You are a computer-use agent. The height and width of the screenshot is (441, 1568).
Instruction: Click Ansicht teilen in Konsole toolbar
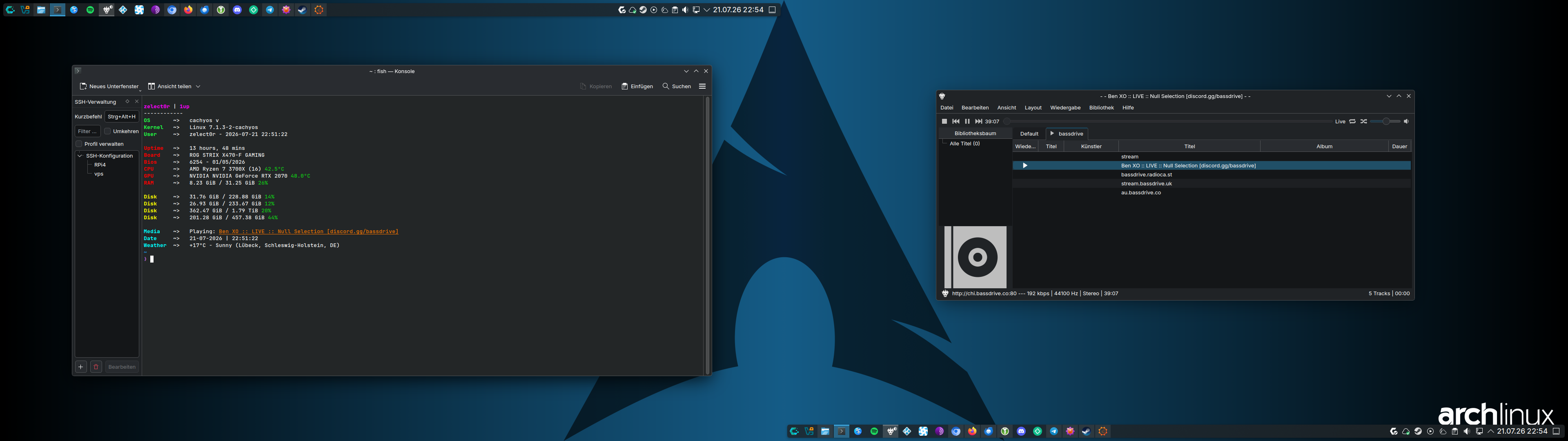pos(170,87)
